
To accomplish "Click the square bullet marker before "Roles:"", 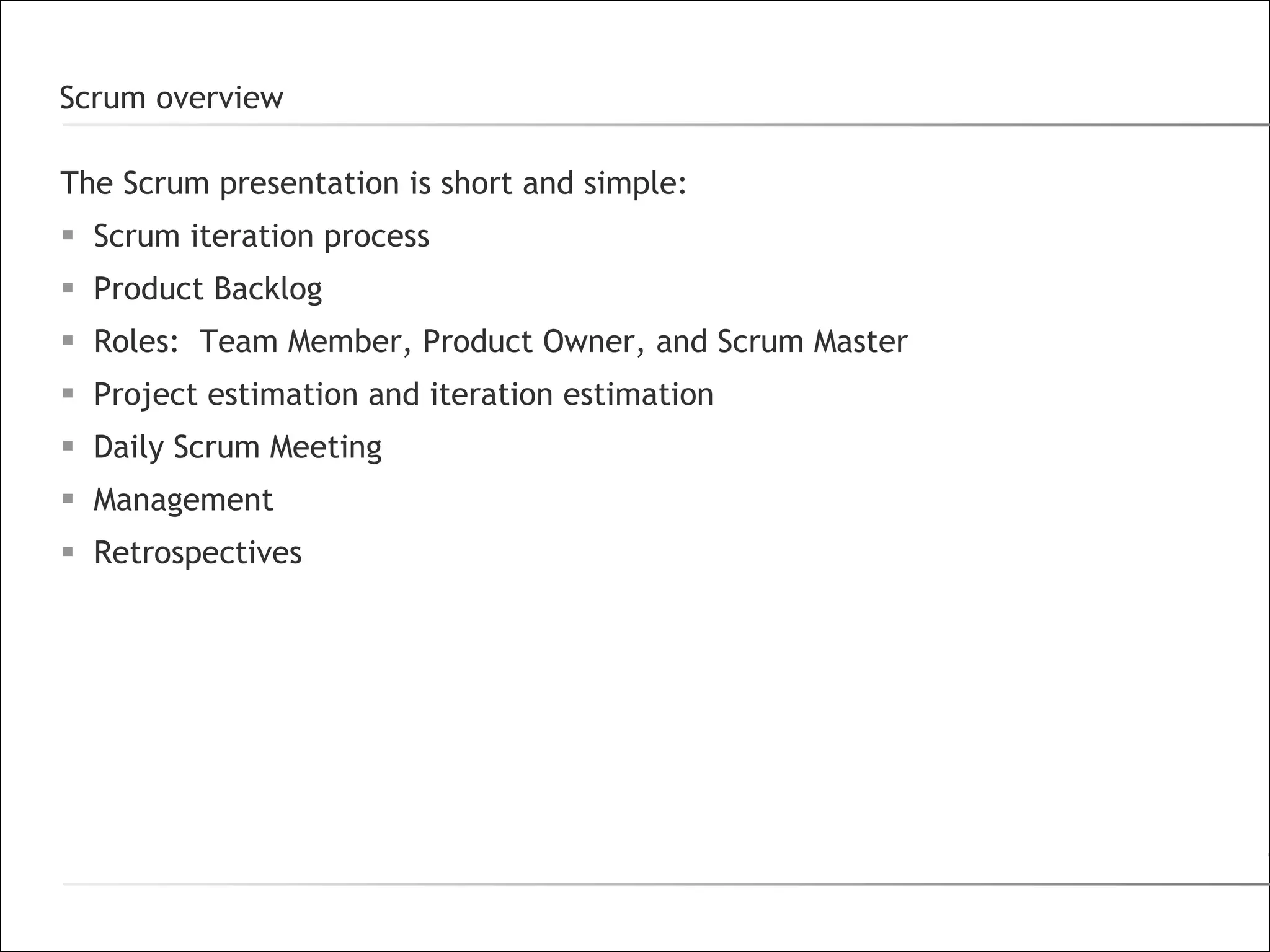I will pyautogui.click(x=68, y=340).
